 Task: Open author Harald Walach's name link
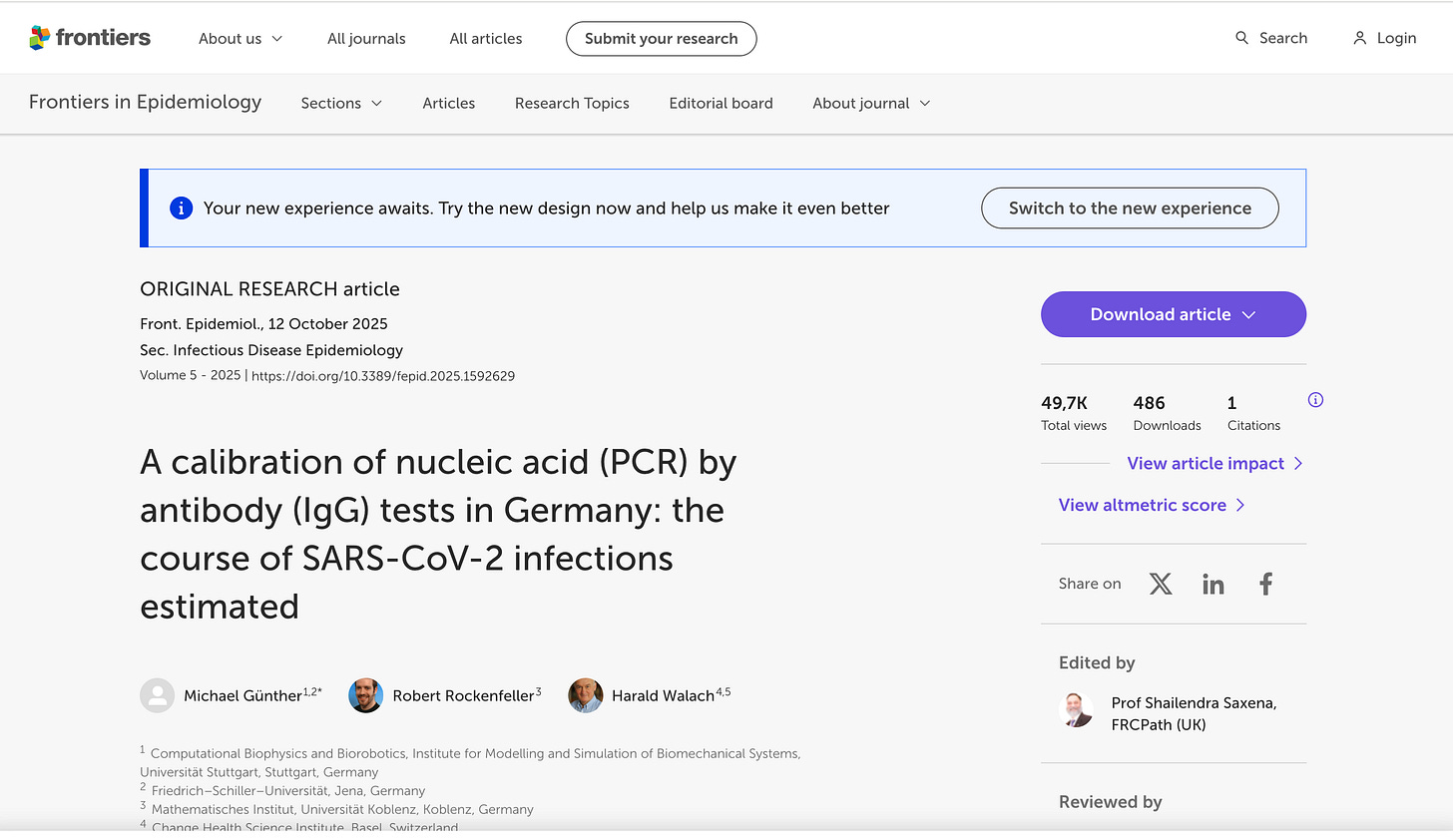pyautogui.click(x=663, y=695)
